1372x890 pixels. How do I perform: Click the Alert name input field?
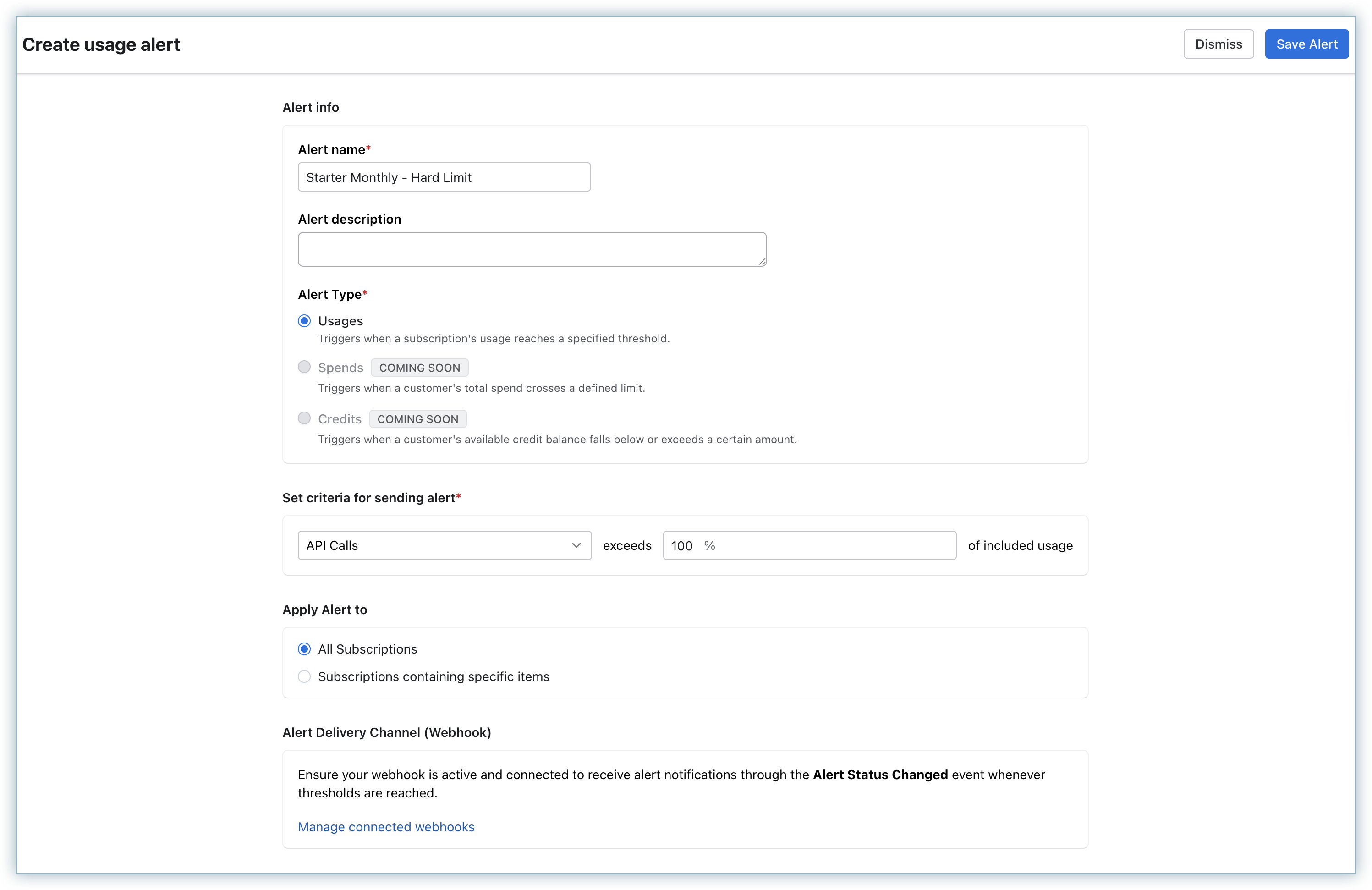click(x=444, y=177)
